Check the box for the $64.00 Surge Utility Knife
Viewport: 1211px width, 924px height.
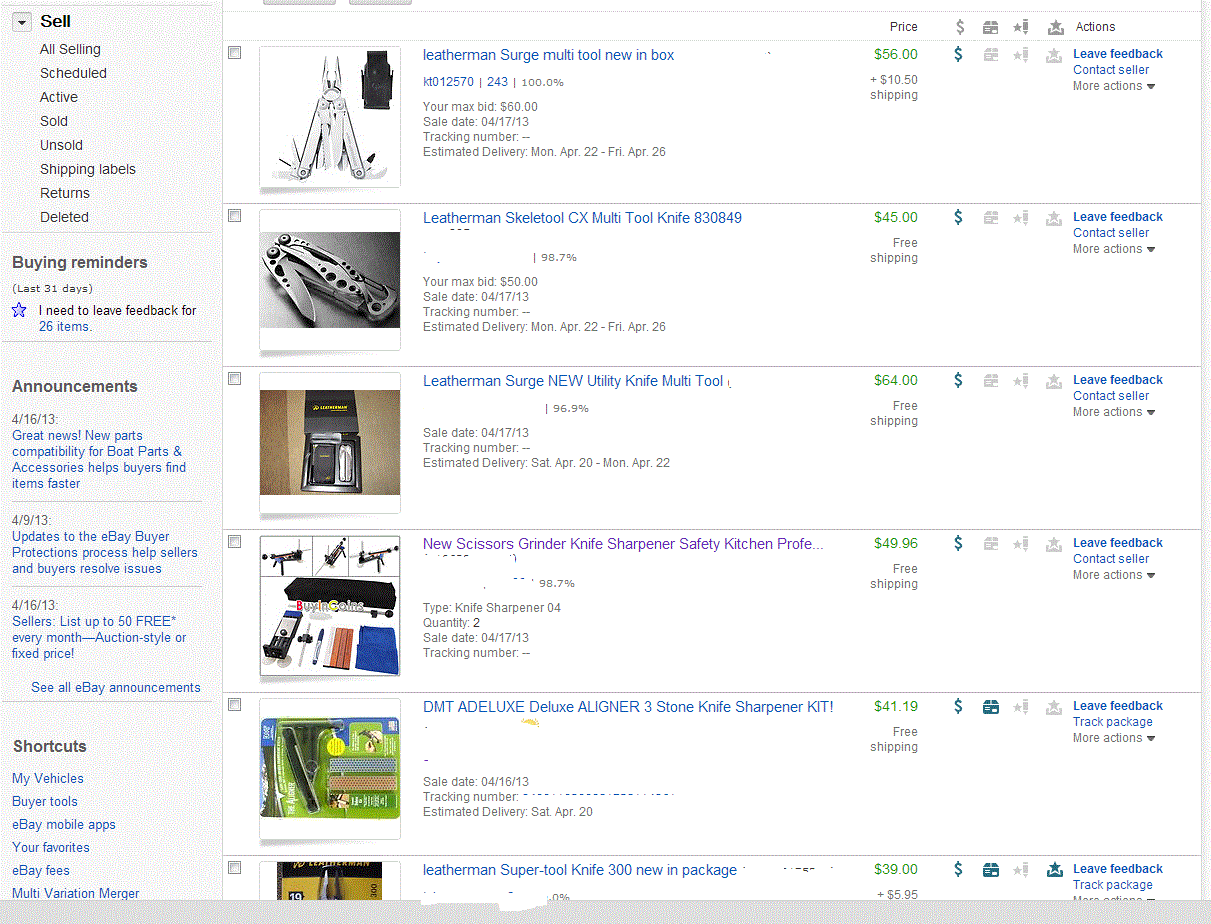tap(235, 378)
